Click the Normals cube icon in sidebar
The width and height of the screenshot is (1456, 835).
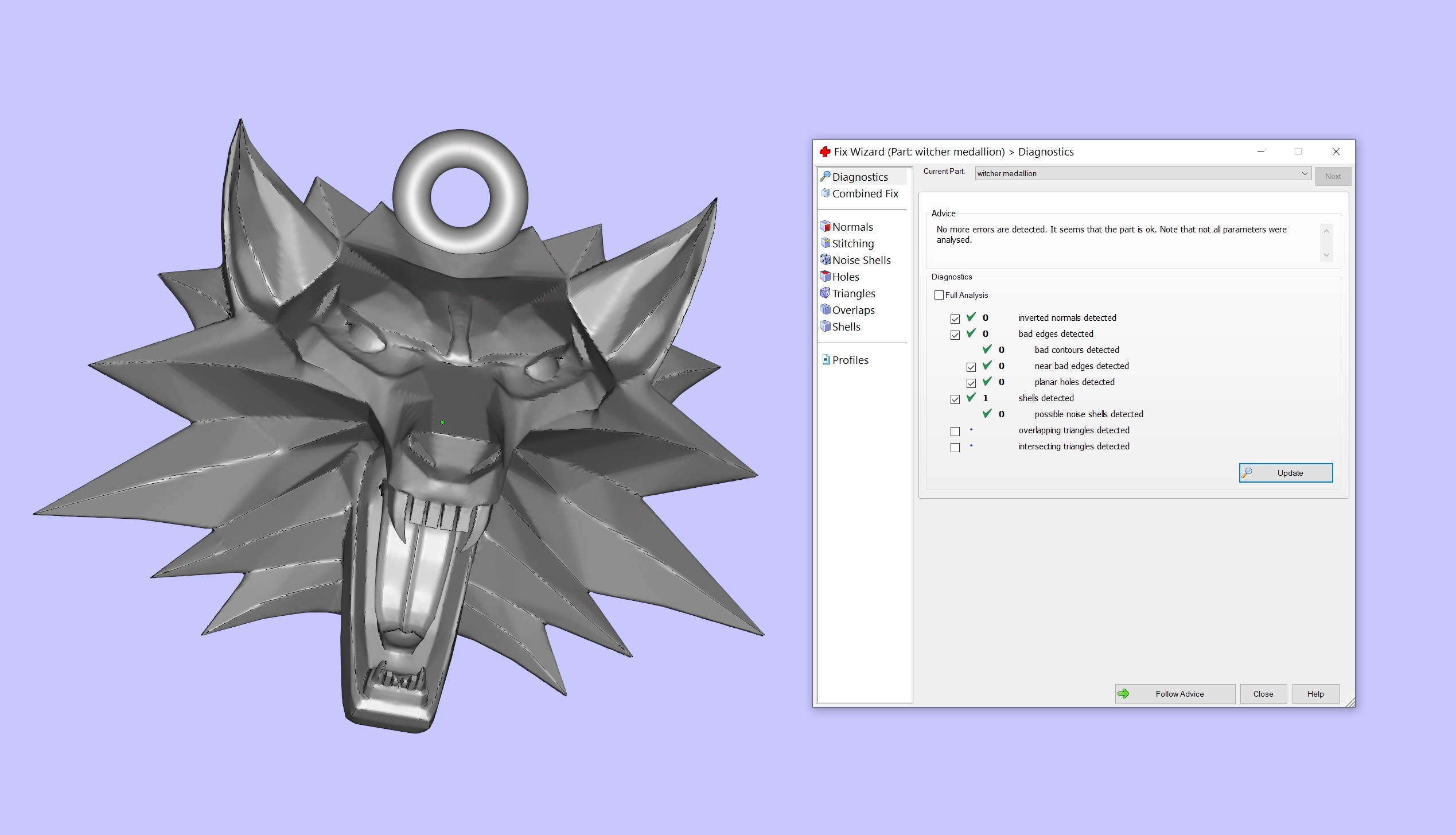click(x=825, y=226)
